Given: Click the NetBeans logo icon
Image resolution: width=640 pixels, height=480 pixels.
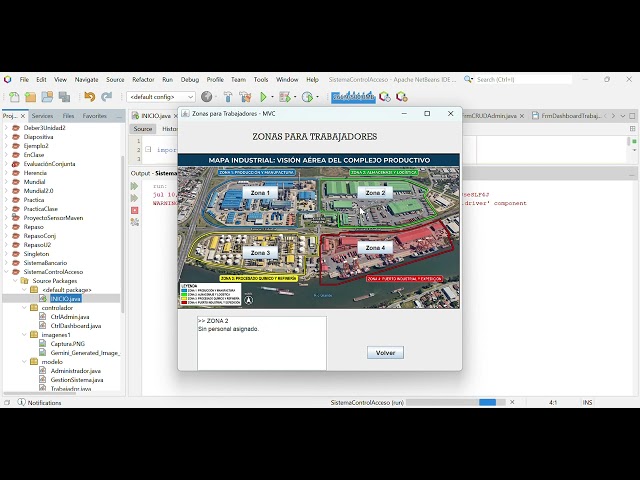Looking at the screenshot, I should coord(8,79).
